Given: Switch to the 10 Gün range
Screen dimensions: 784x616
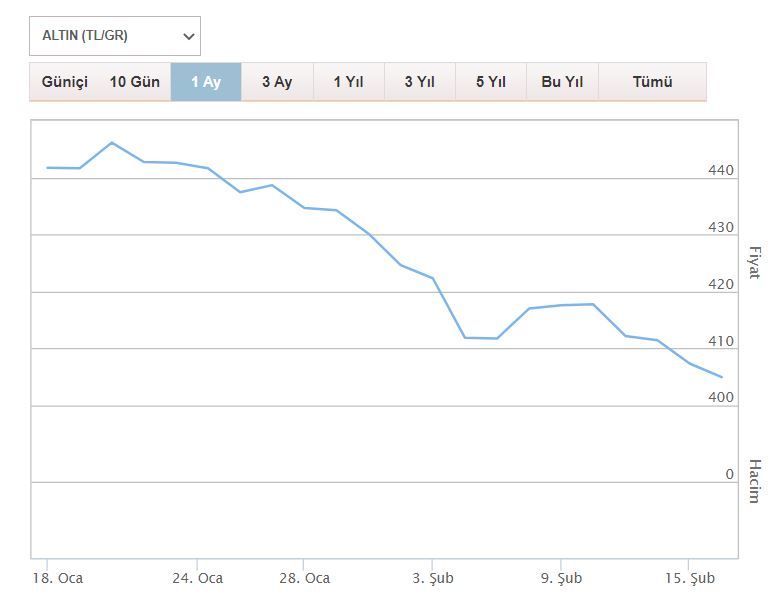Looking at the screenshot, I should 134,82.
